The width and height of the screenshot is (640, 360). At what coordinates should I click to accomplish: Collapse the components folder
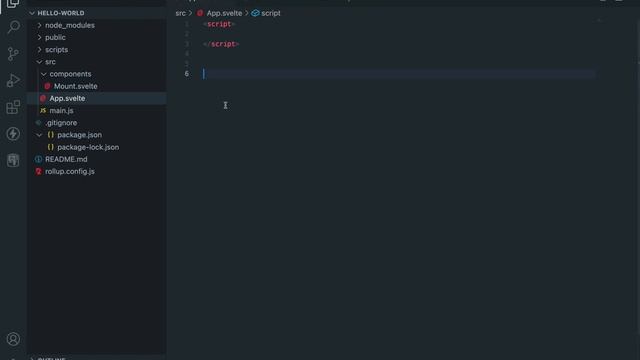pyautogui.click(x=44, y=74)
